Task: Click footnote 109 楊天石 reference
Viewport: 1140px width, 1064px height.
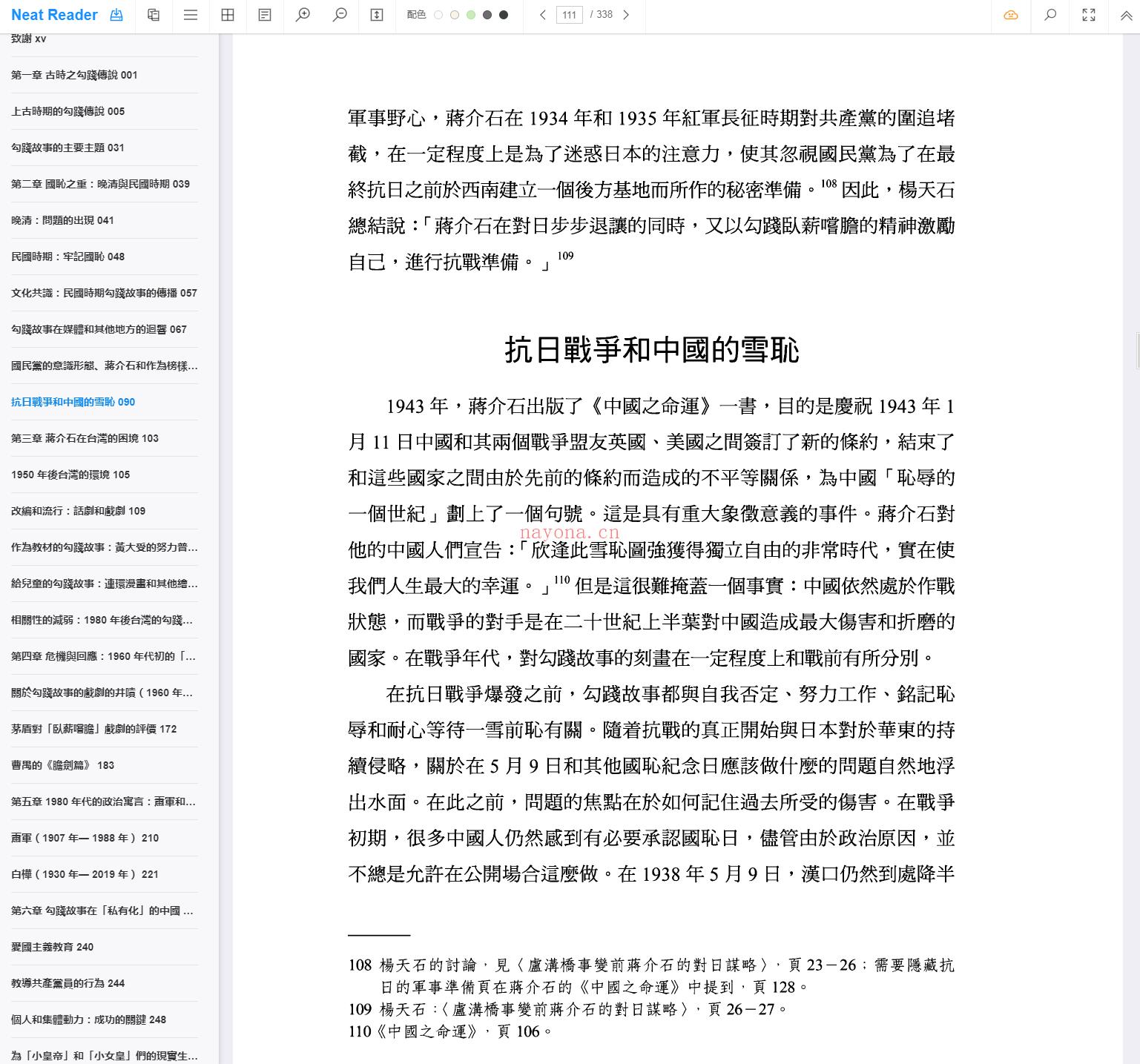Action: 567,1009
